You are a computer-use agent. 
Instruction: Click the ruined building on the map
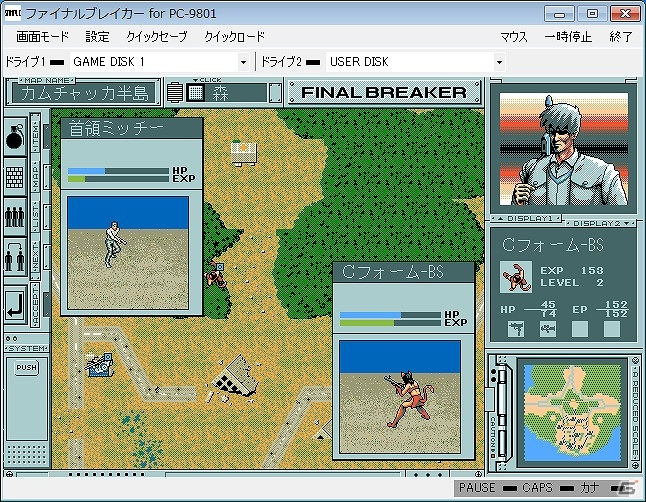234,378
